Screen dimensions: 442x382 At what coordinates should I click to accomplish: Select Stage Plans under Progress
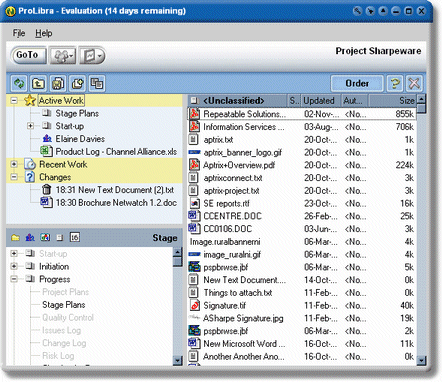point(64,305)
